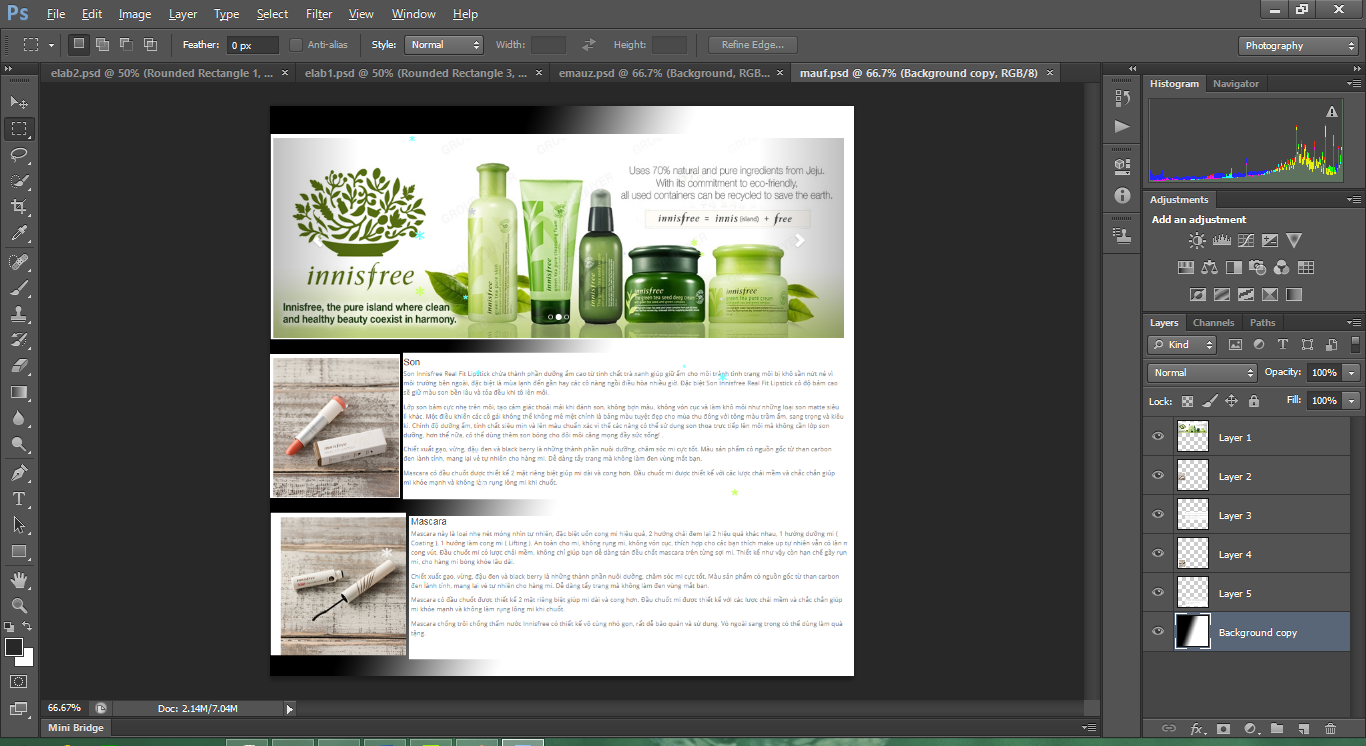Image resolution: width=1366 pixels, height=746 pixels.
Task: Open the Mini Bridge panel
Action: [76, 728]
